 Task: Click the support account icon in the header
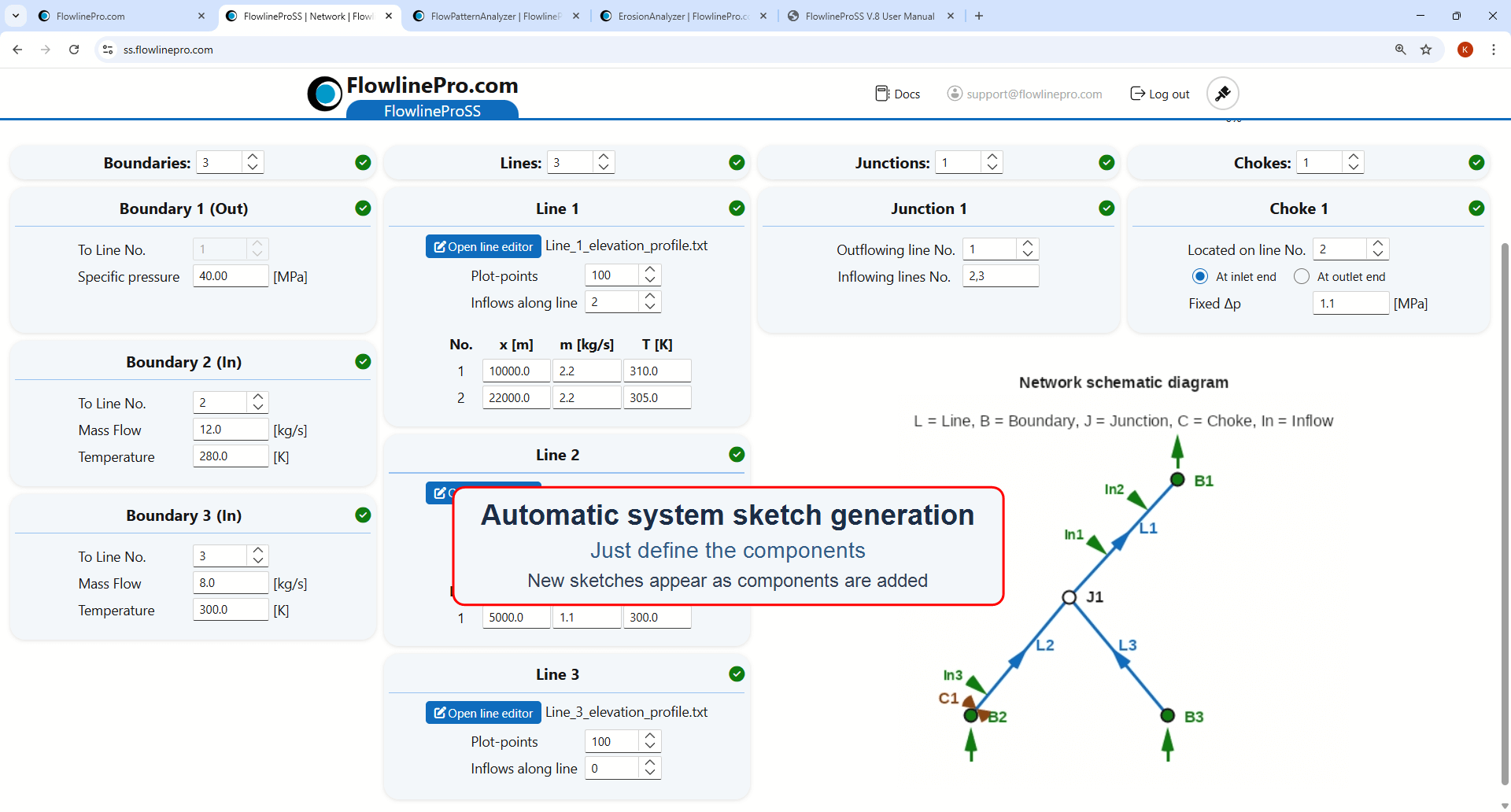point(954,93)
